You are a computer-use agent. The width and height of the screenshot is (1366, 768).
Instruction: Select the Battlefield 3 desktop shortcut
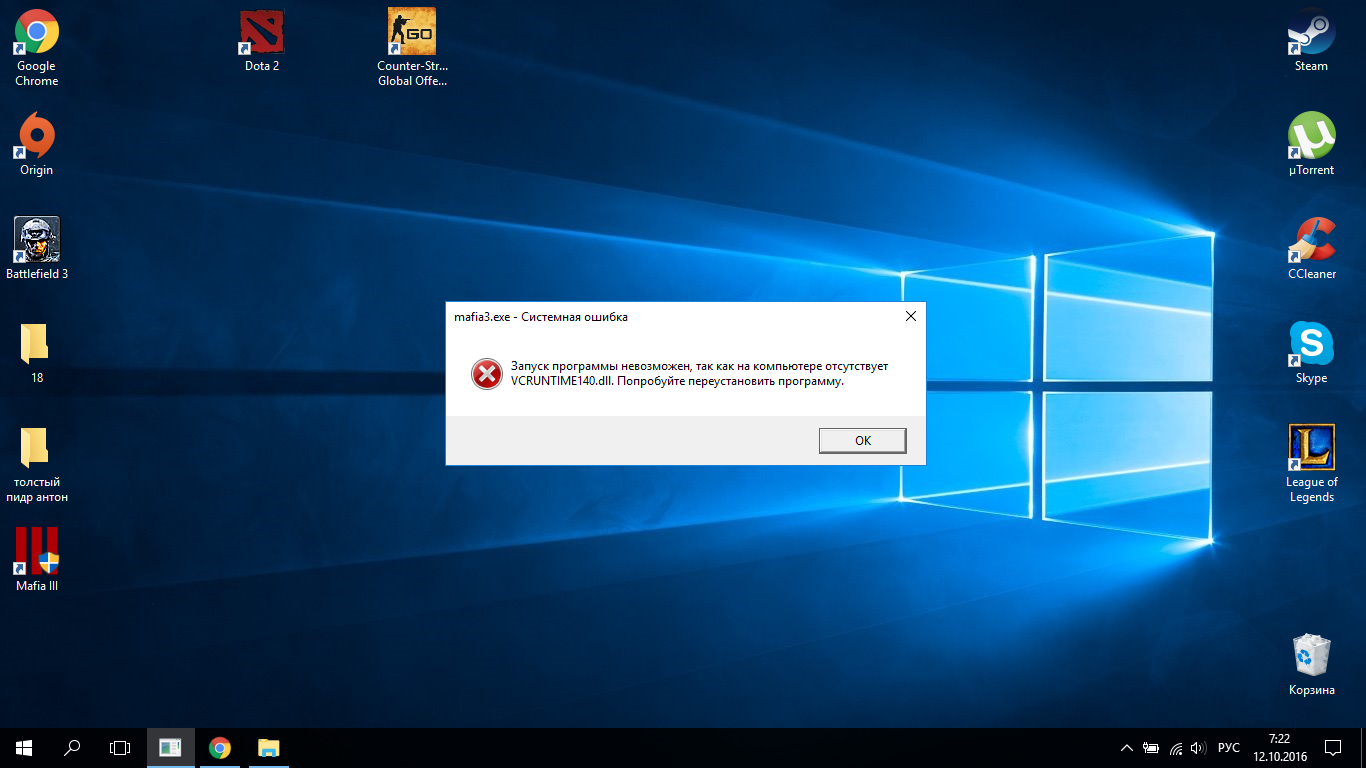coord(37,249)
